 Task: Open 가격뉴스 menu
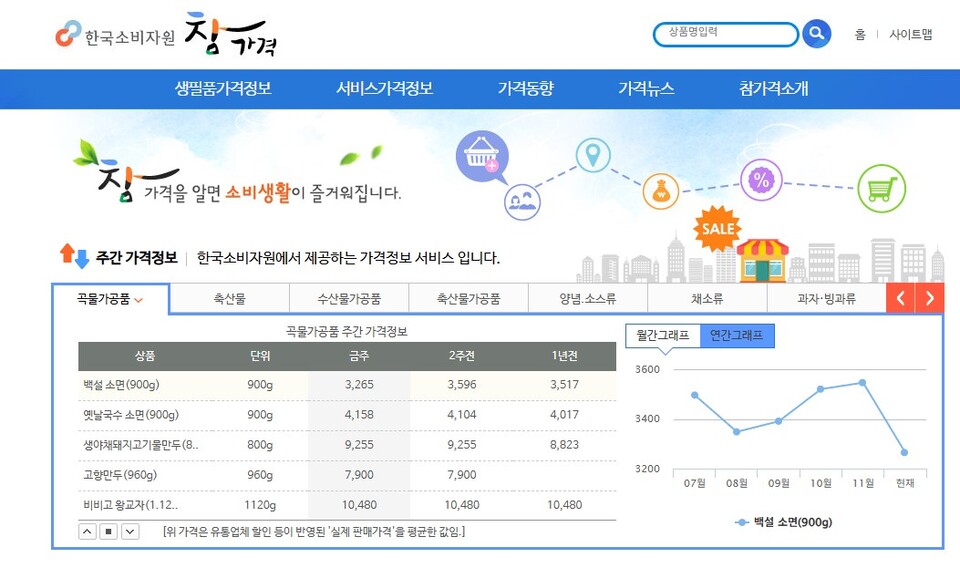point(646,89)
